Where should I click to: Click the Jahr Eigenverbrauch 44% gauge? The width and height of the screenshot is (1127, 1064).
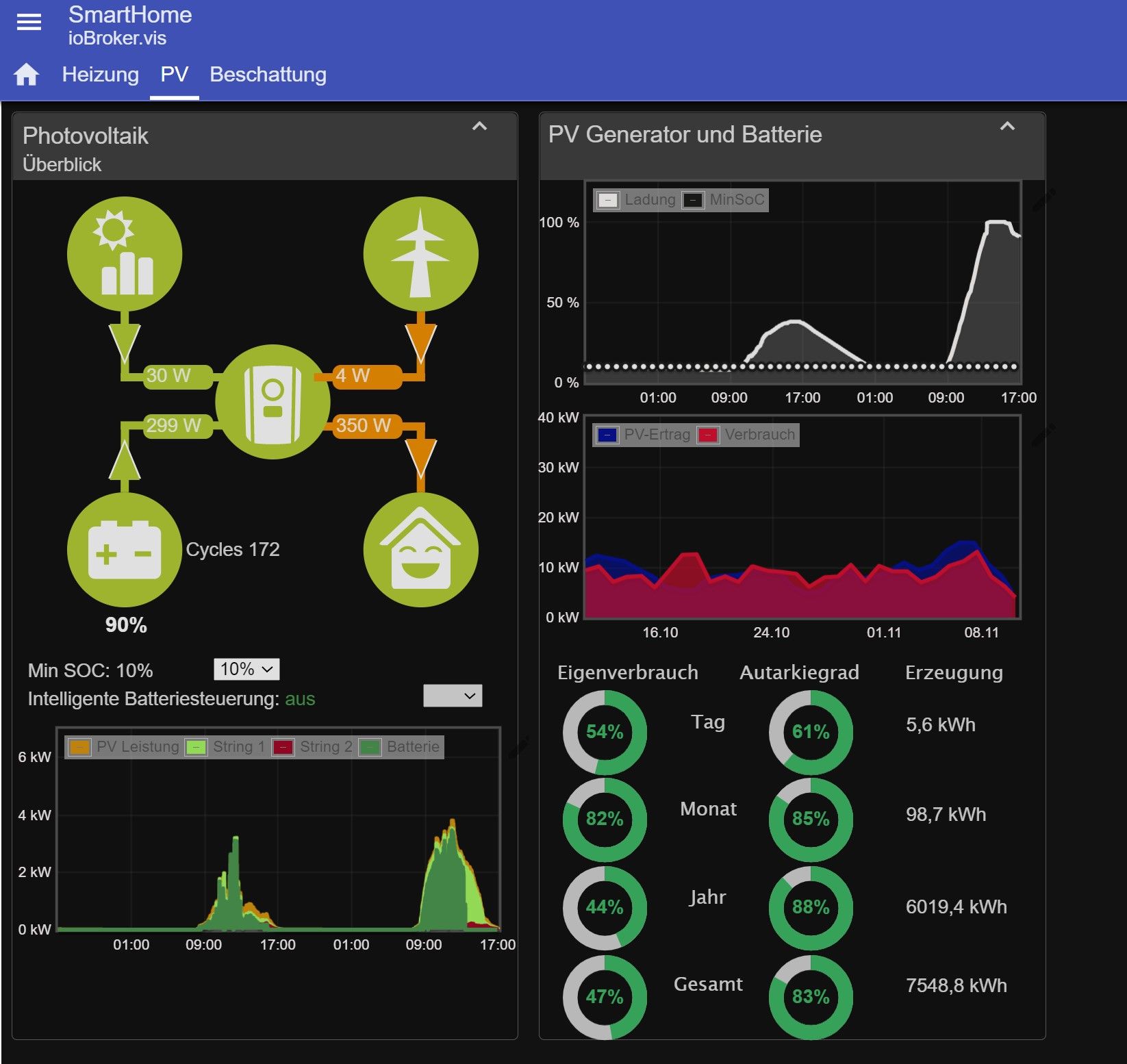coord(605,908)
